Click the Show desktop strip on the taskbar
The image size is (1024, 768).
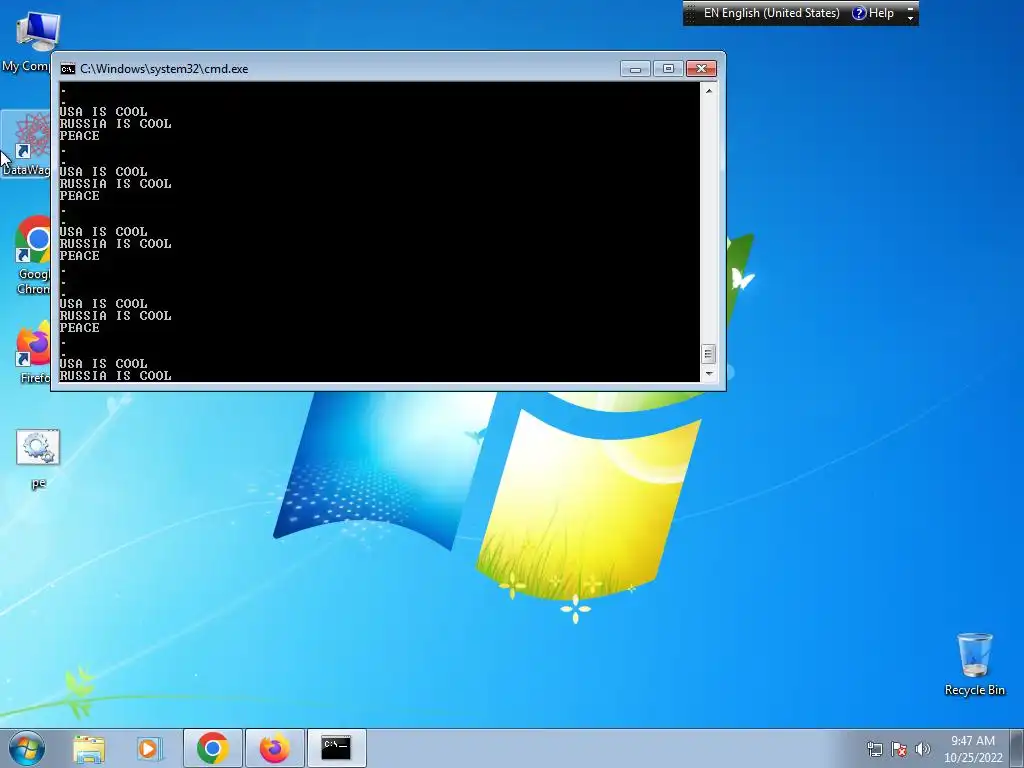tap(1017, 748)
